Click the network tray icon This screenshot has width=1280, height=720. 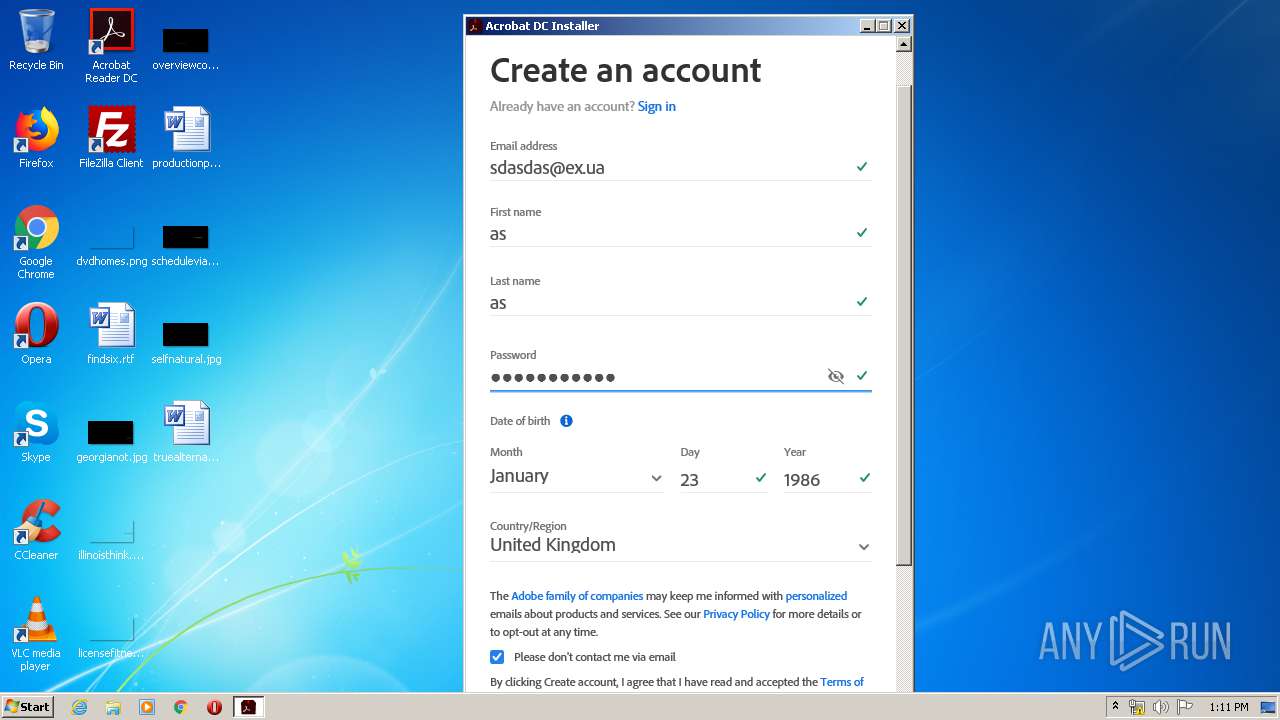(1137, 707)
